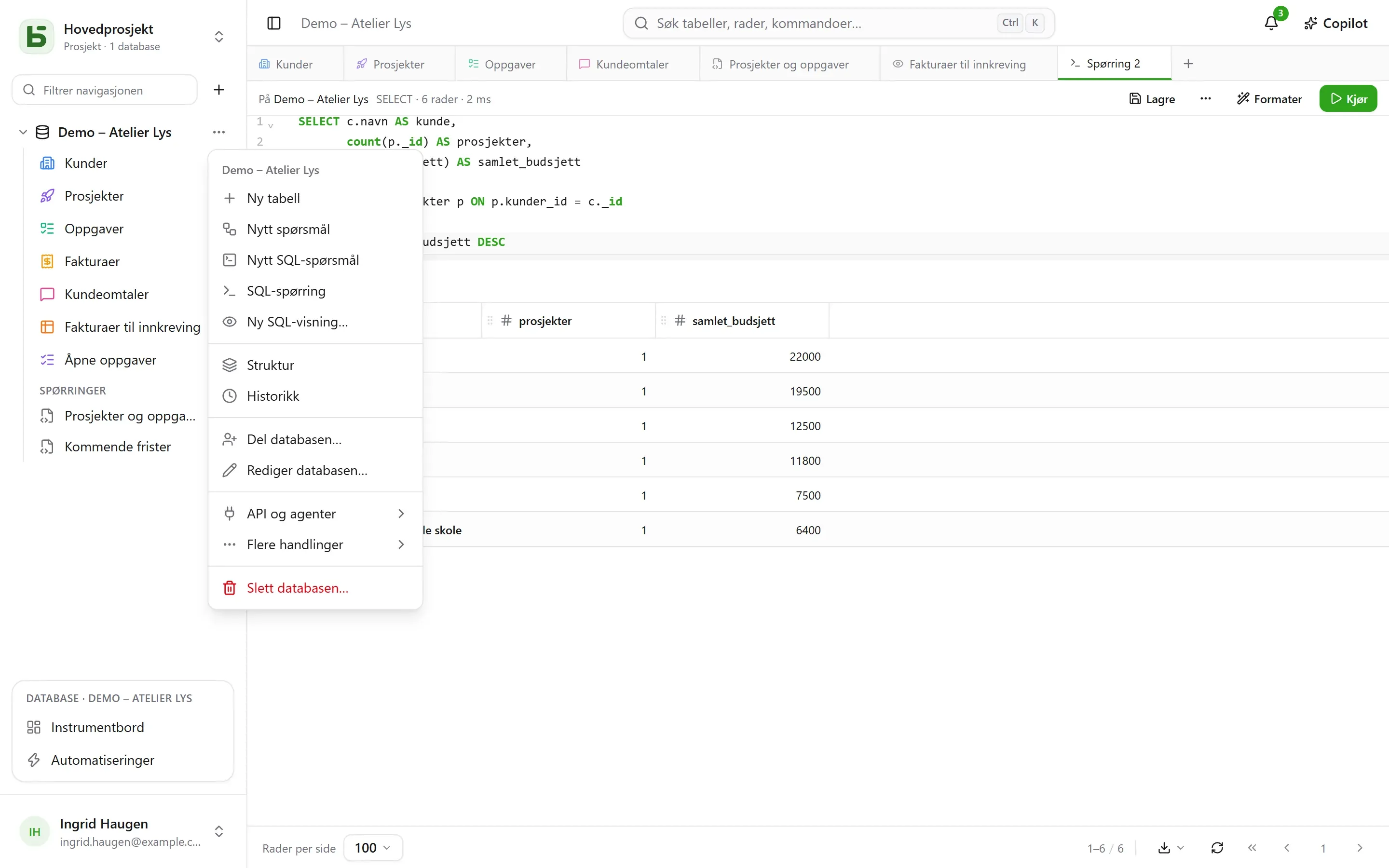Image resolution: width=1389 pixels, height=868 pixels.
Task: Open Instrumentbord dashboard
Action: click(123, 727)
